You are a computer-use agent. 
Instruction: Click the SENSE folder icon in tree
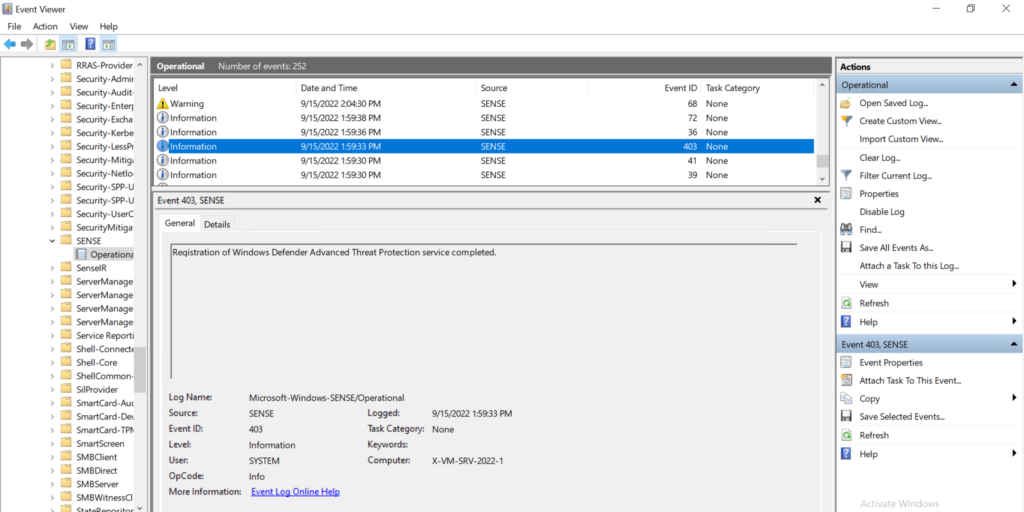pos(66,240)
